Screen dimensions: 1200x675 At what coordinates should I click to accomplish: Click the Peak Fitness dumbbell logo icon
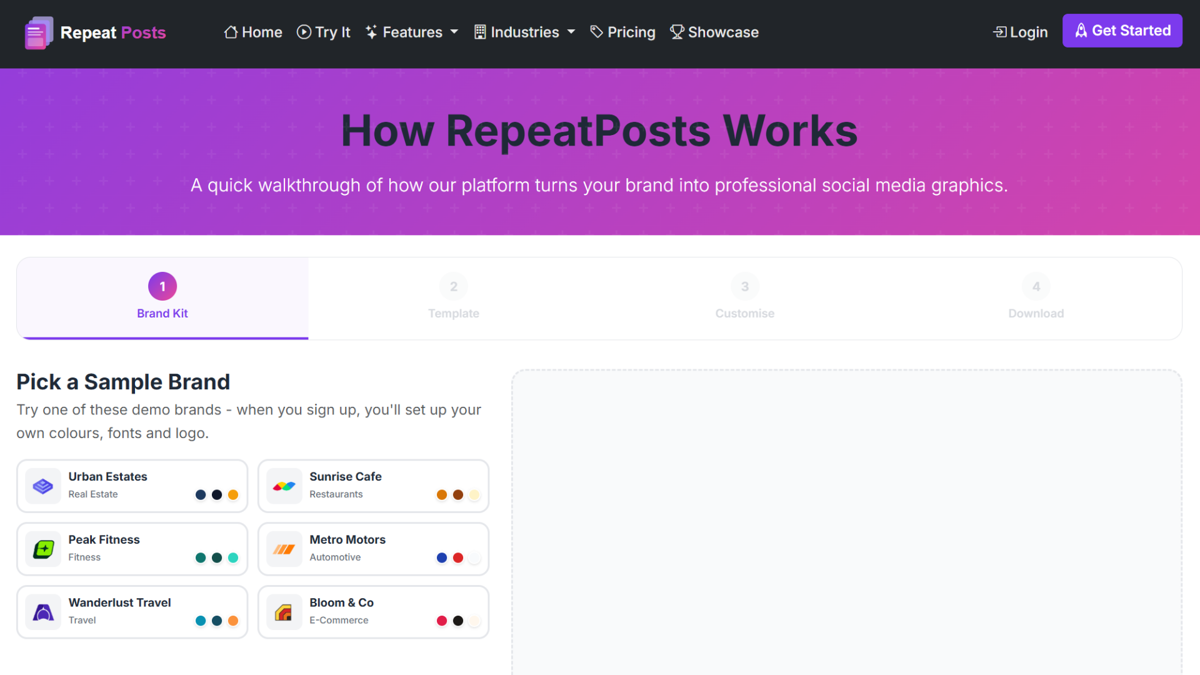pyautogui.click(x=42, y=548)
